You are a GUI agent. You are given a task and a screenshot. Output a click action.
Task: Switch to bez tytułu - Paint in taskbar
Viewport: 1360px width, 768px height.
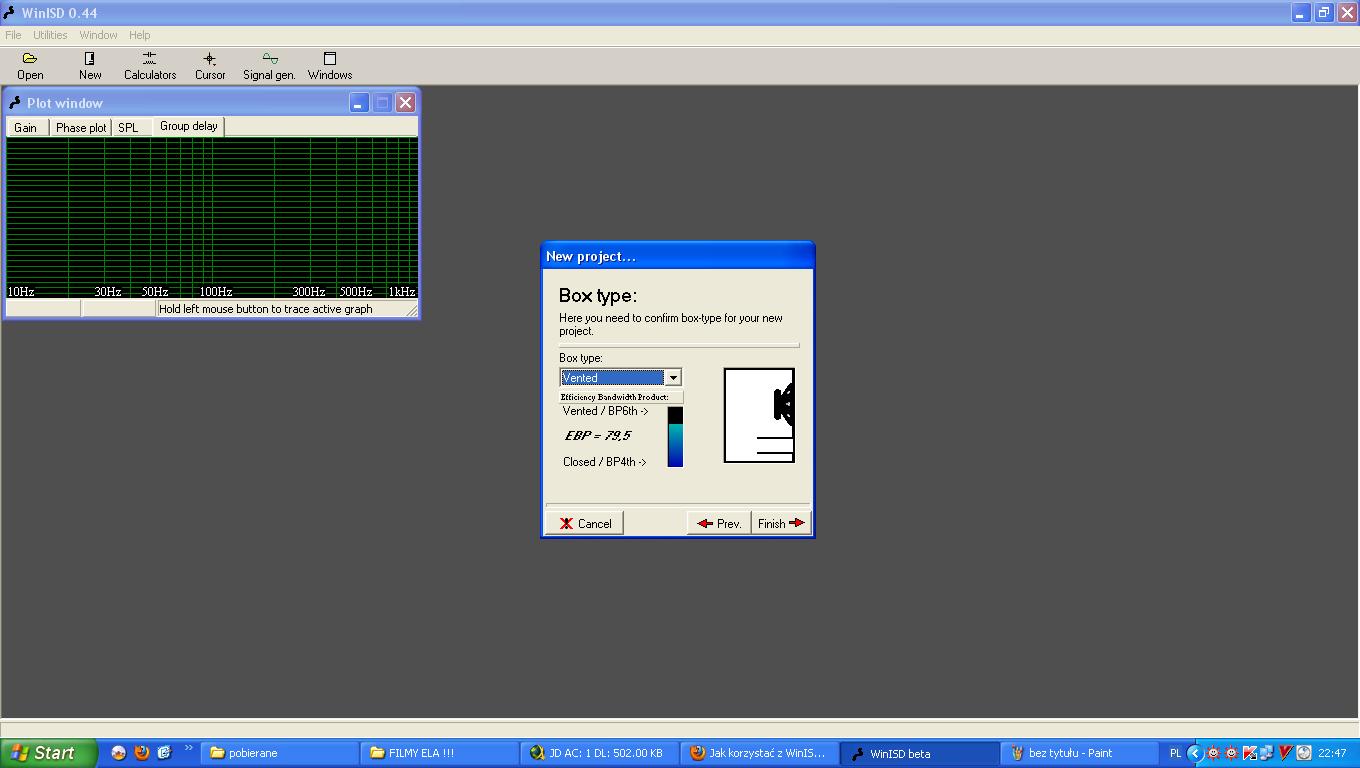1079,753
